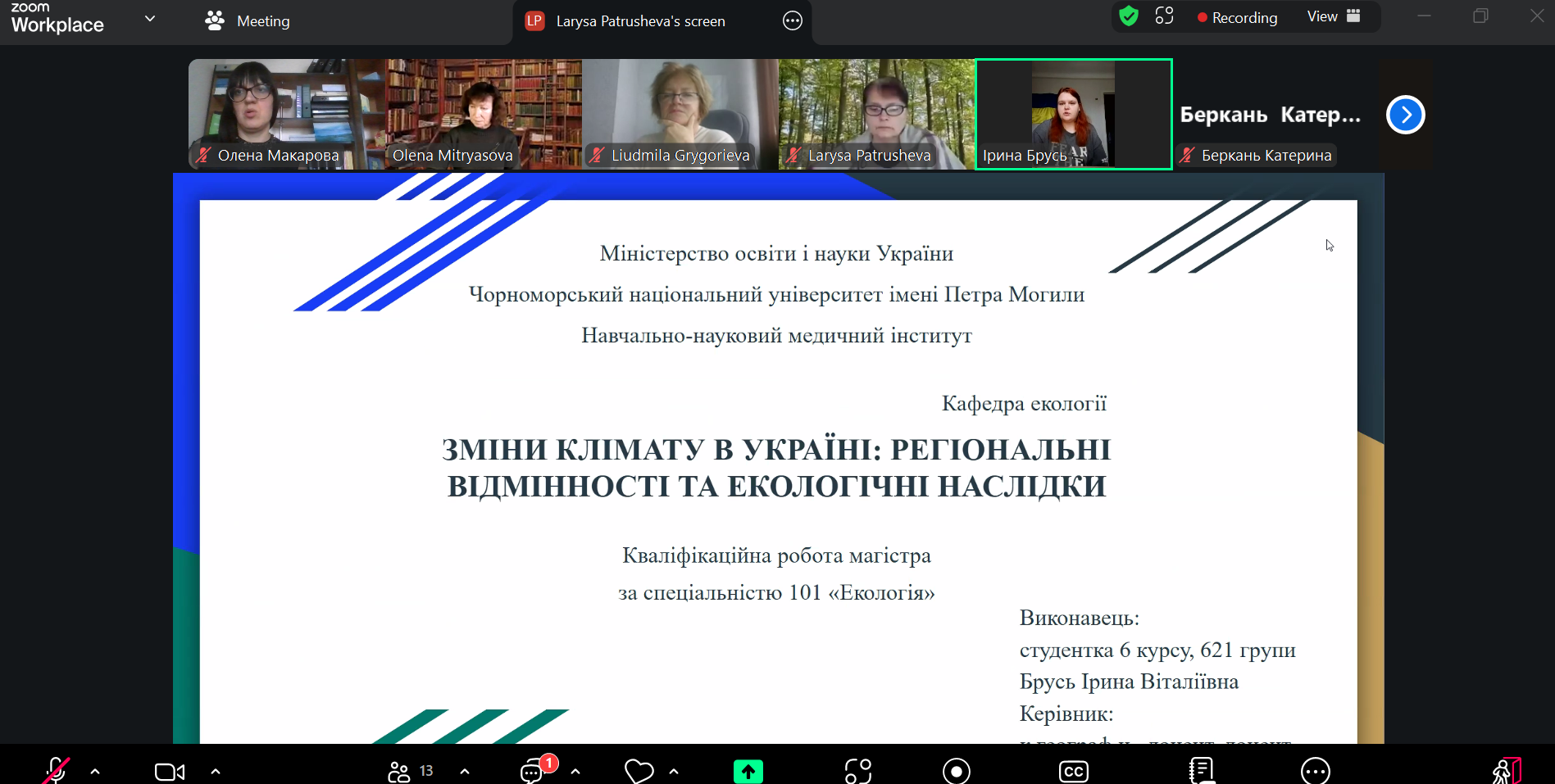Click the leave meeting icon

click(1506, 771)
